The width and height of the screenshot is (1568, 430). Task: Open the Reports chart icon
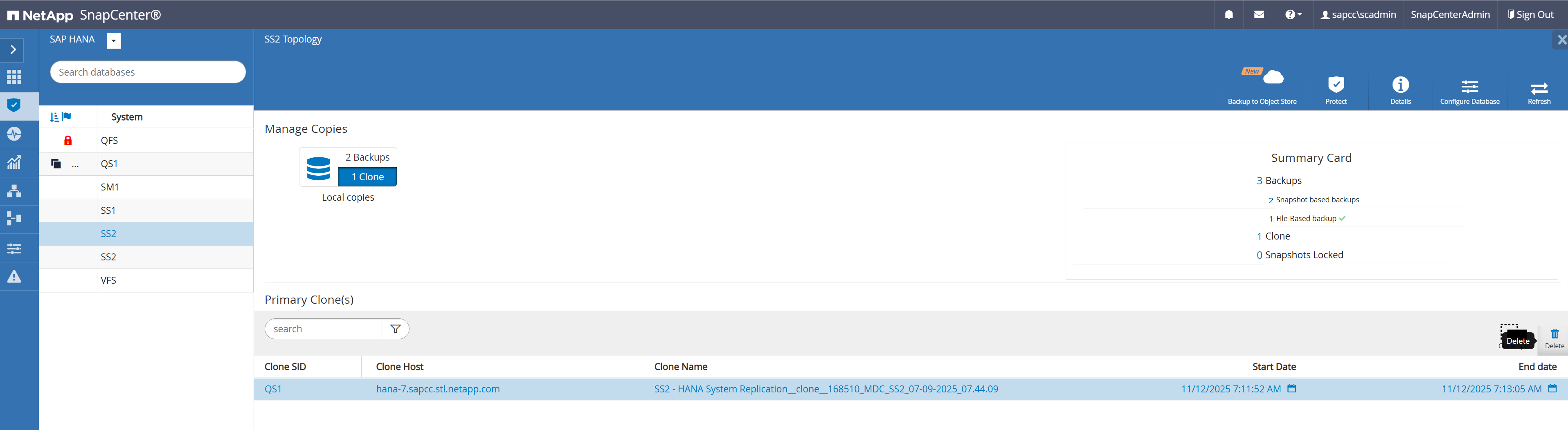(14, 162)
